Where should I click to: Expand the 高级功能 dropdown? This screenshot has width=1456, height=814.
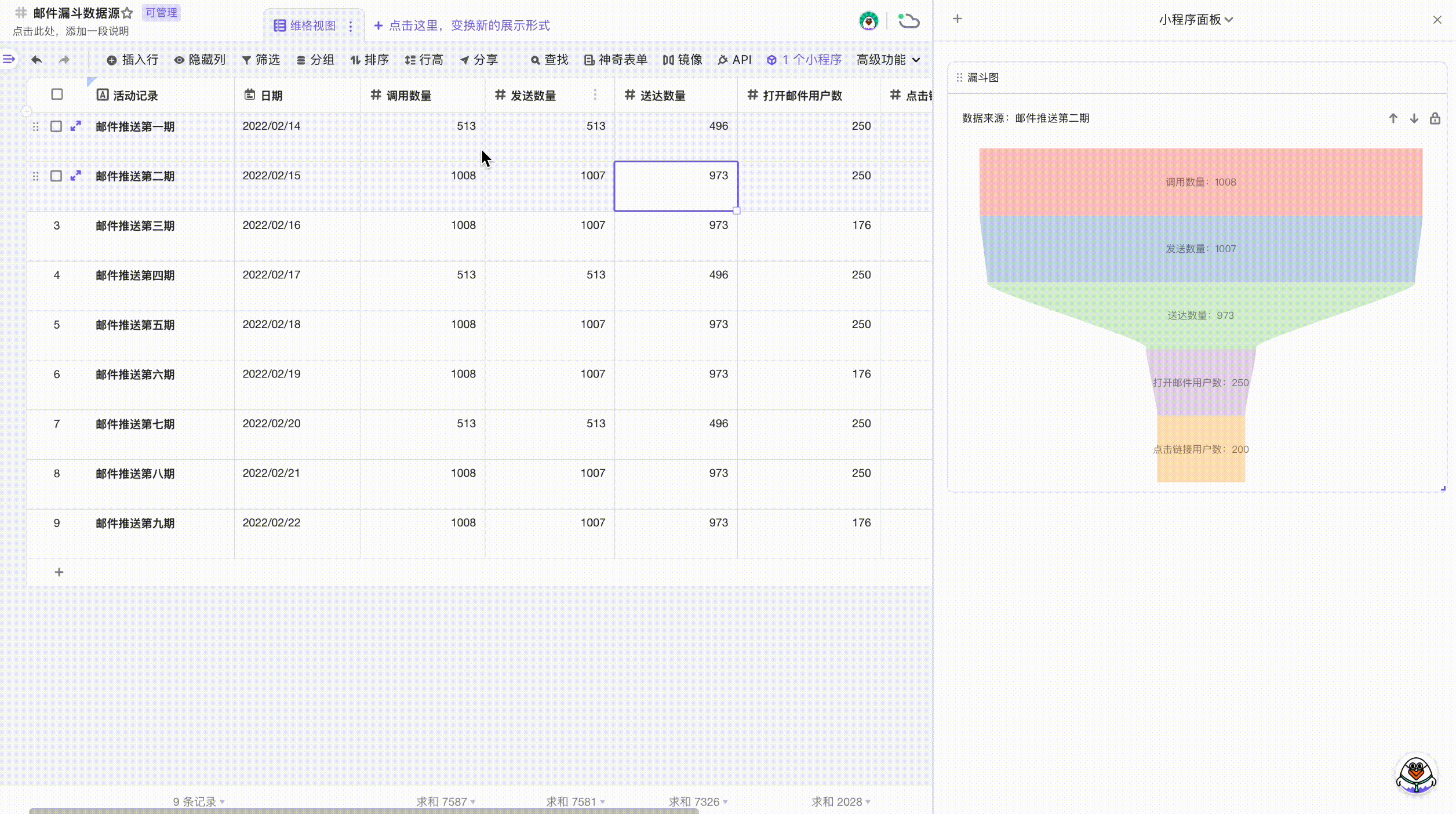(888, 60)
